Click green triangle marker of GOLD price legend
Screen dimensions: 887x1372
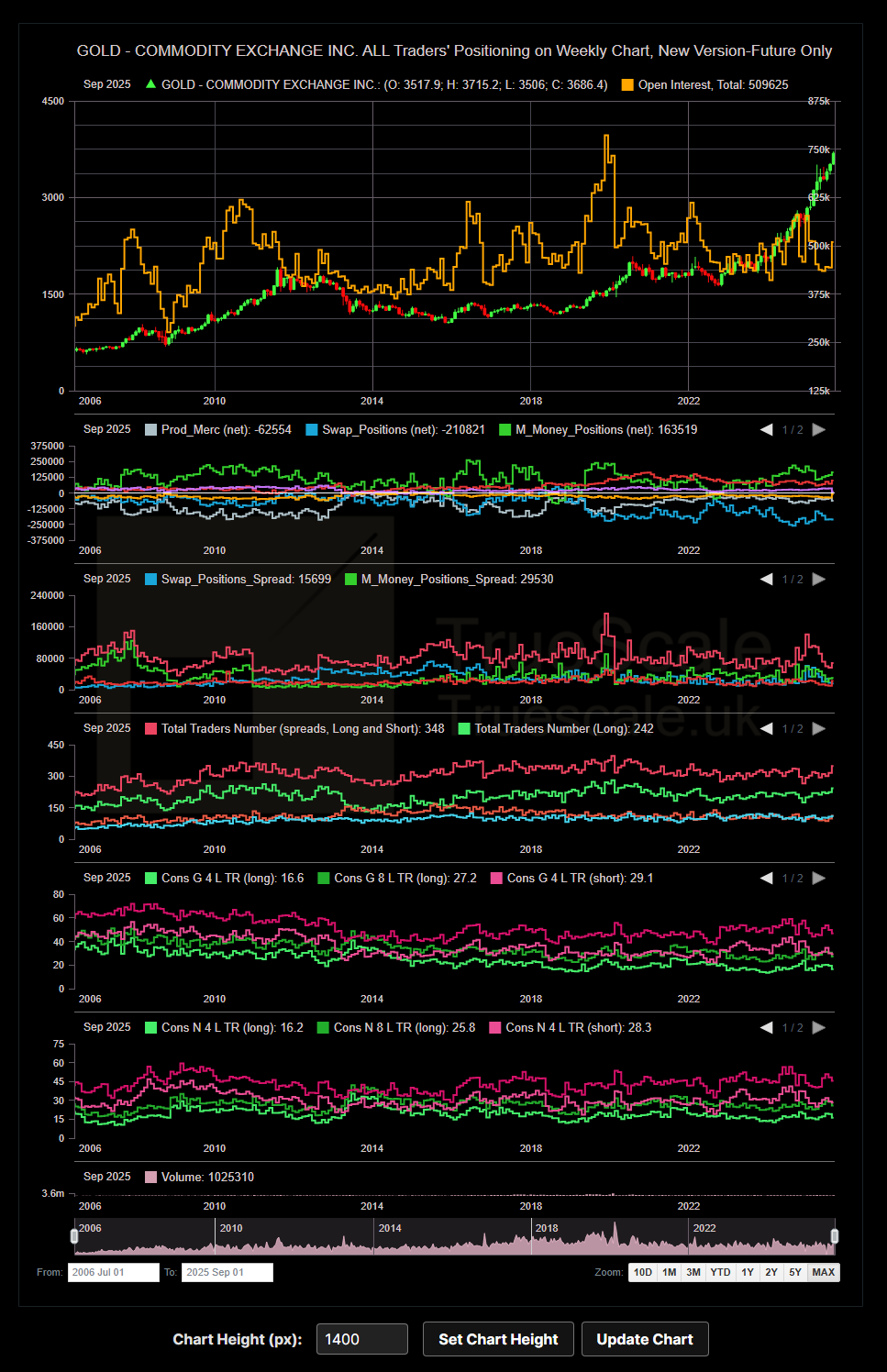(150, 84)
